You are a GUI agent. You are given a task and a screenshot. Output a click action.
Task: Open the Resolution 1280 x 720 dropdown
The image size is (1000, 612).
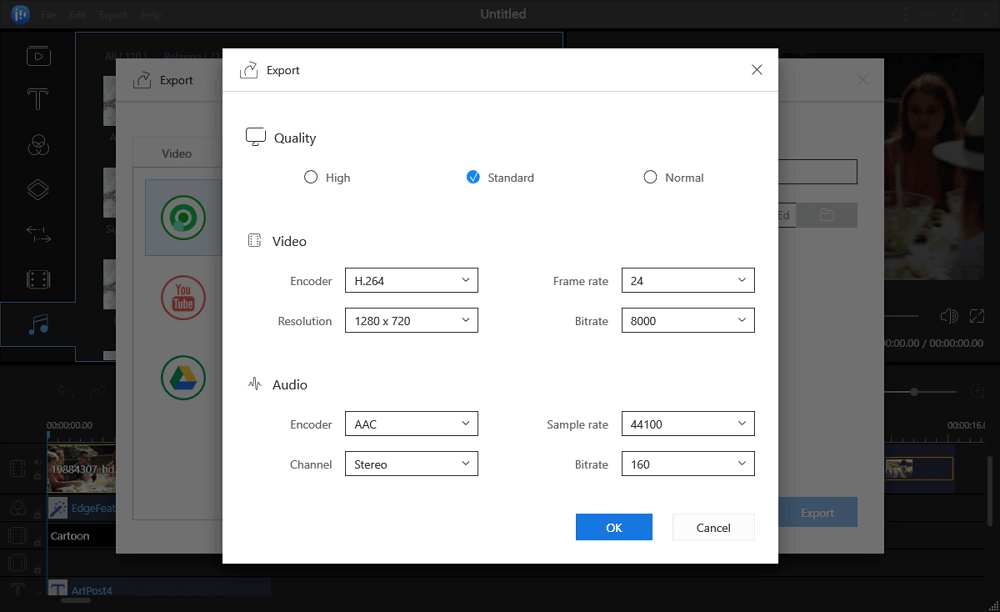point(411,321)
